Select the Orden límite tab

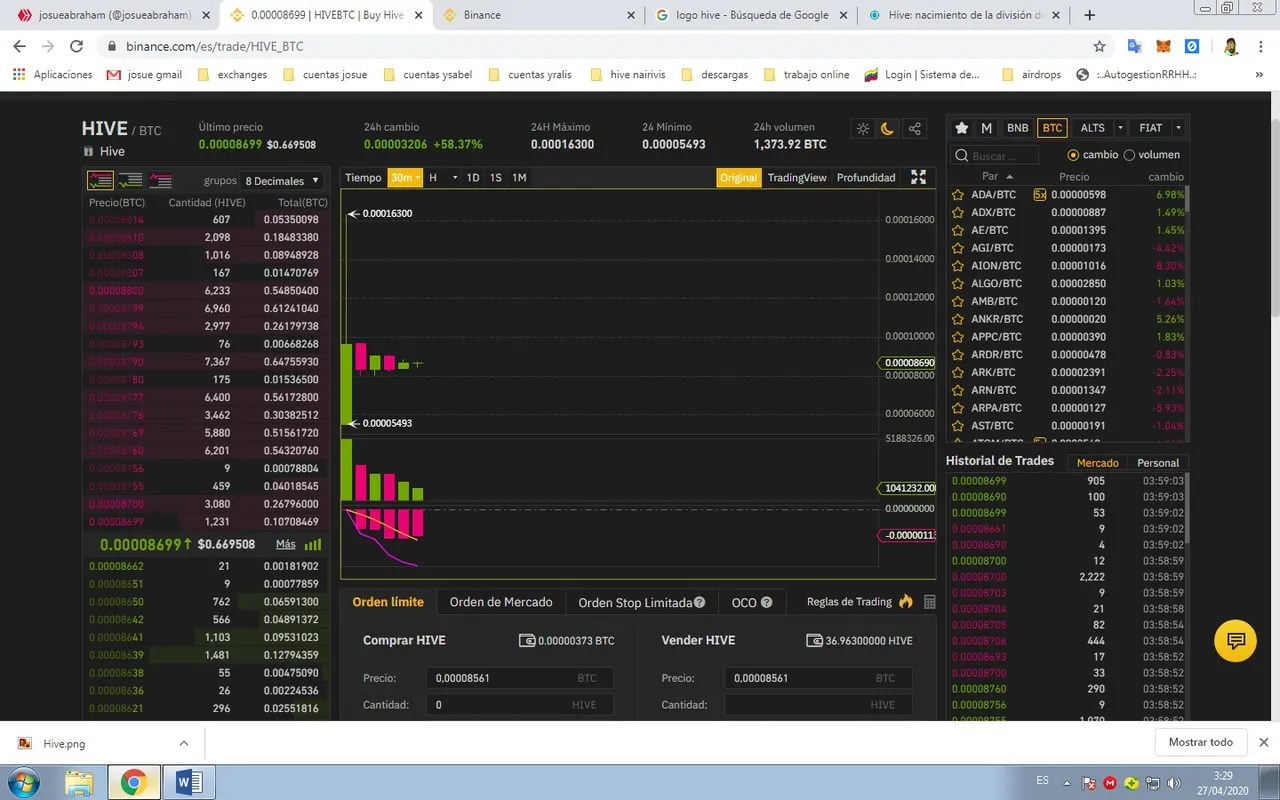coord(388,602)
